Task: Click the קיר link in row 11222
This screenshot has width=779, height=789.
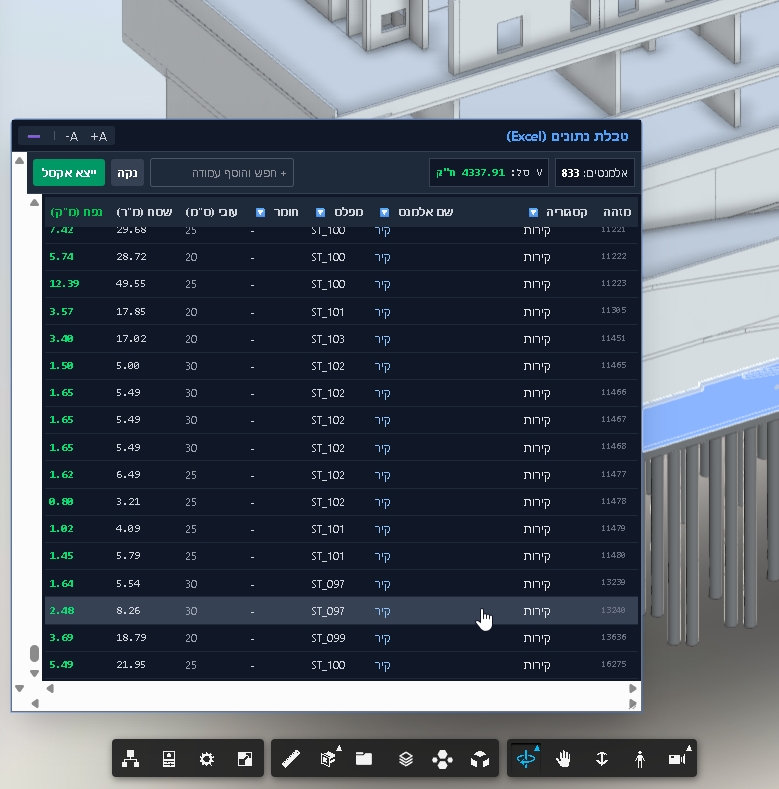Action: (382, 257)
